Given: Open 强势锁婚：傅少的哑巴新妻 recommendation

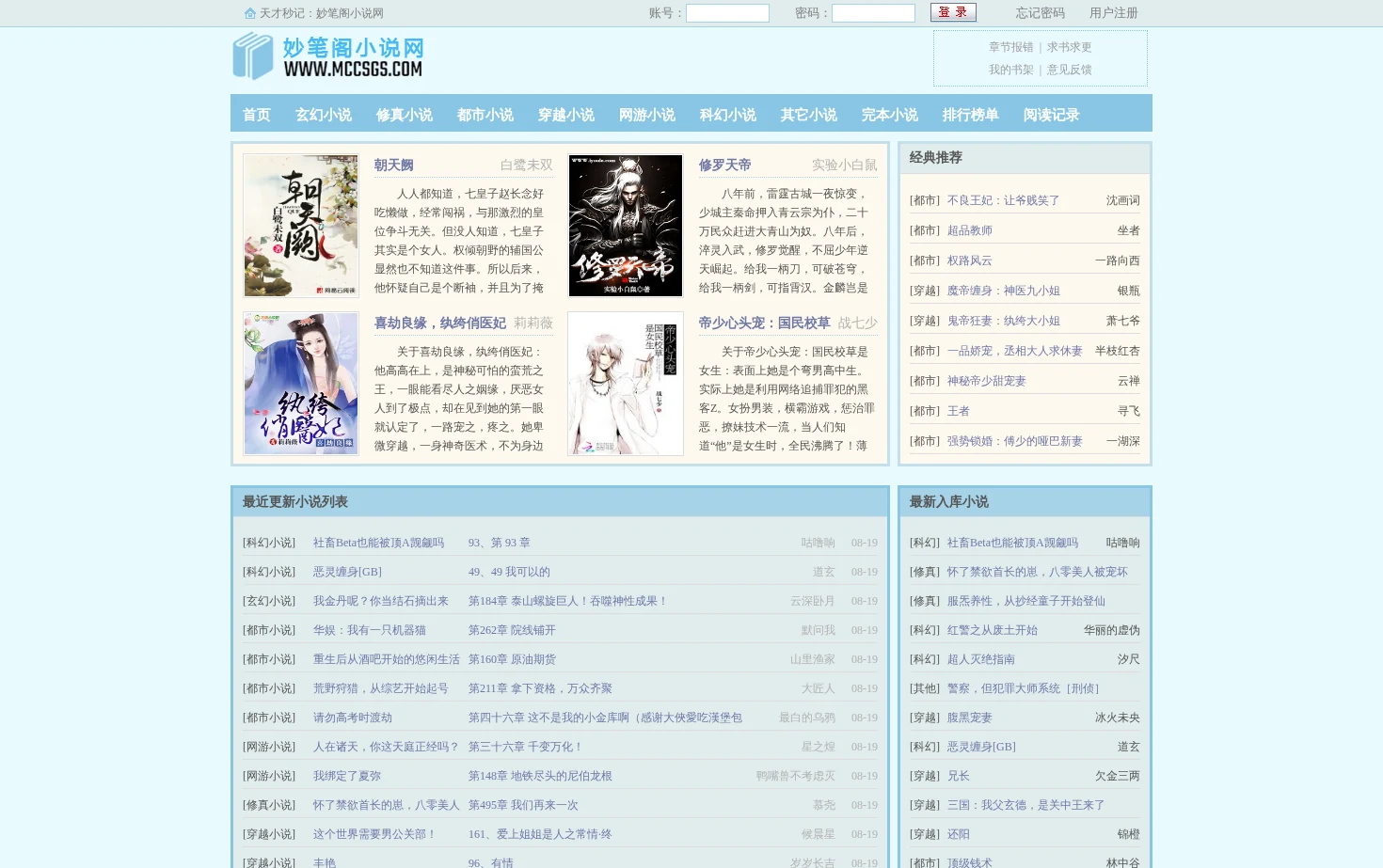Looking at the screenshot, I should point(1015,441).
